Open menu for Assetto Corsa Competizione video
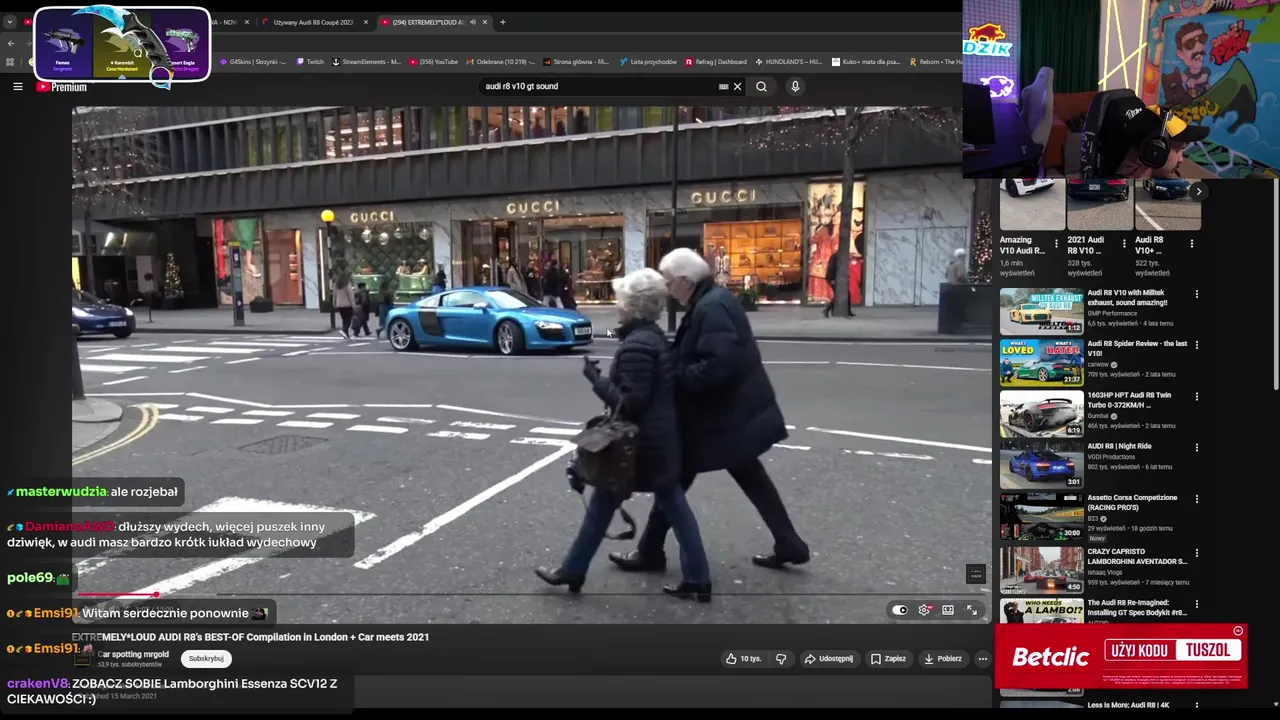Screen dimensions: 1280x720 coord(1196,499)
